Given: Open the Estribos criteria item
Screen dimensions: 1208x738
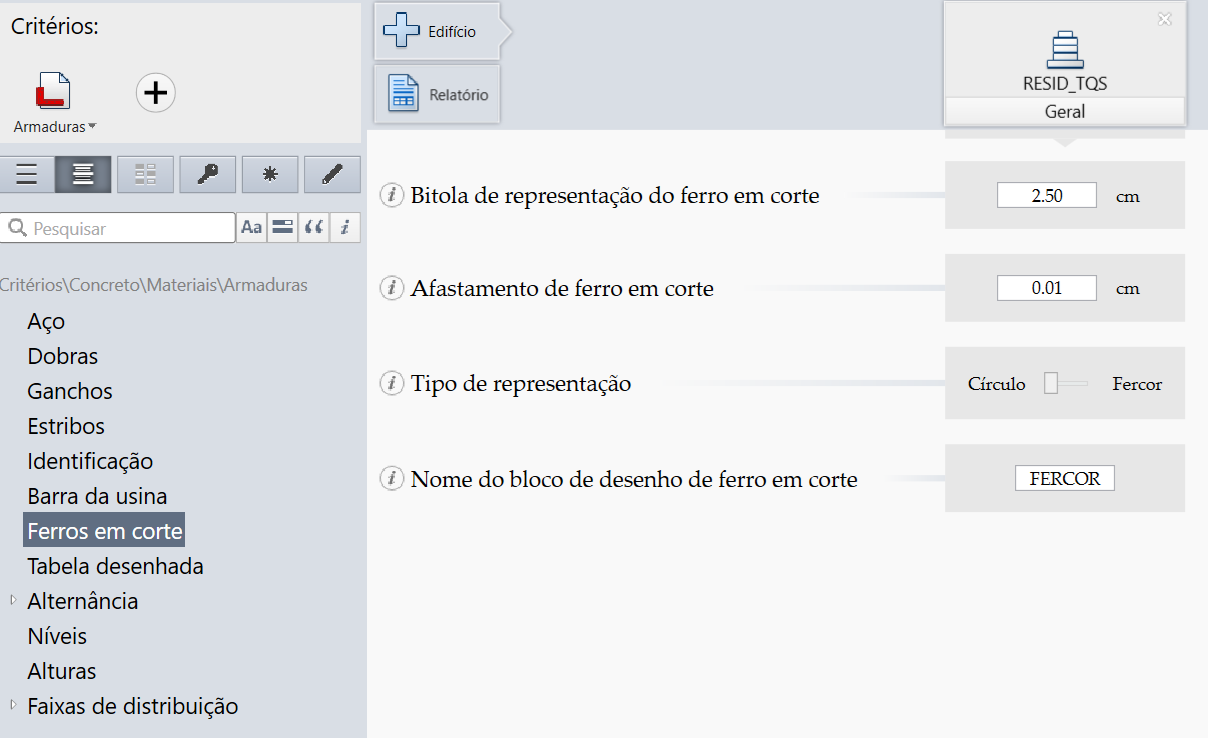Looking at the screenshot, I should point(66,426).
